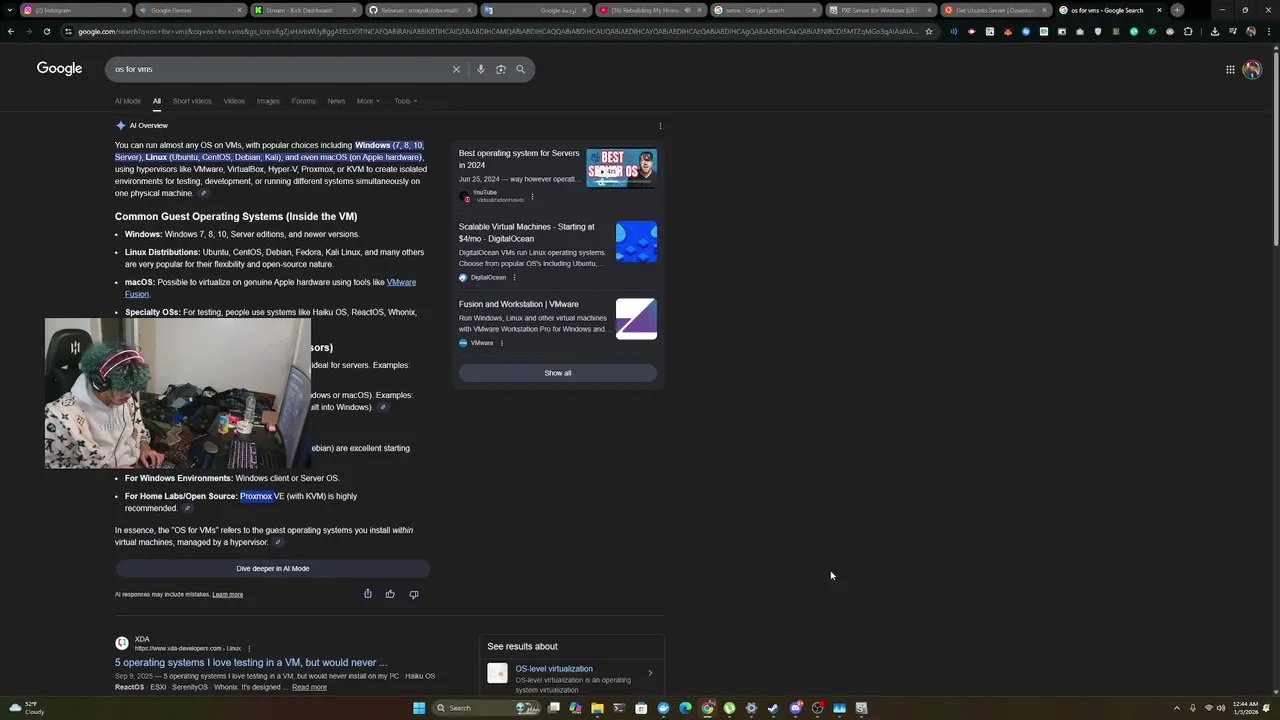
Task: Expand OS-level virtualization chevron
Action: point(650,673)
